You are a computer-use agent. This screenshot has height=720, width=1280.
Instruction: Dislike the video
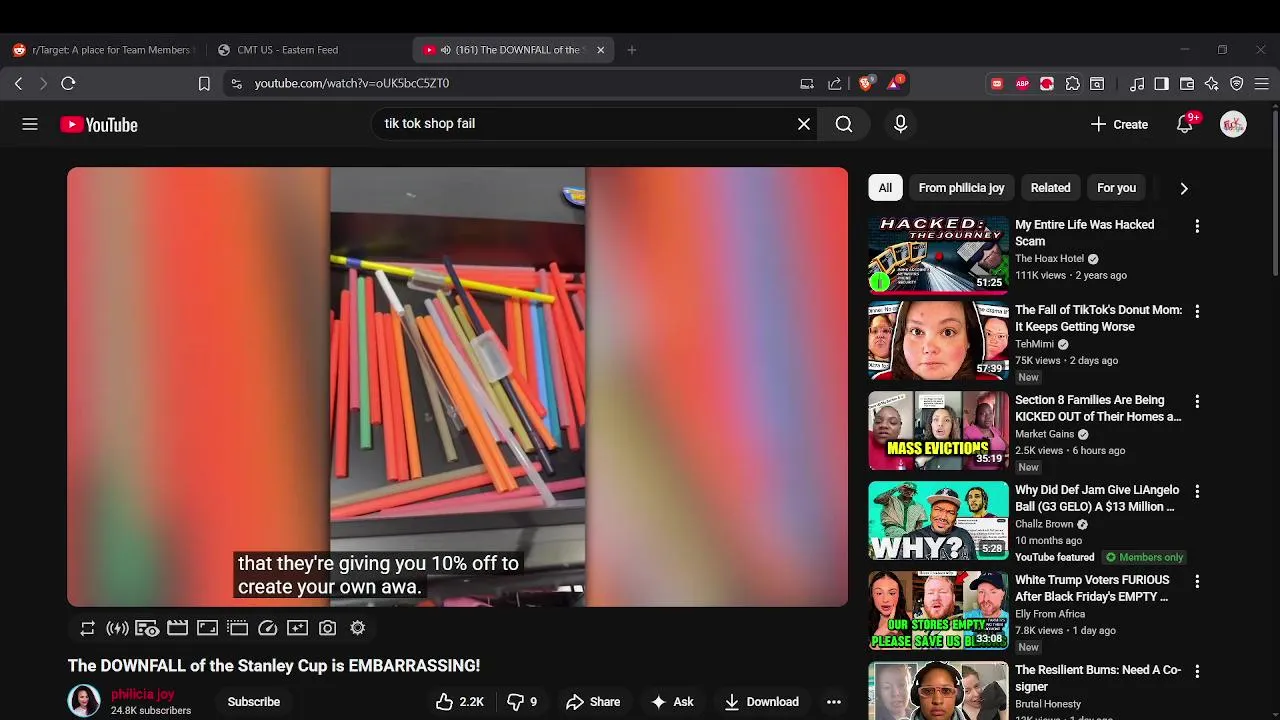[x=522, y=702]
